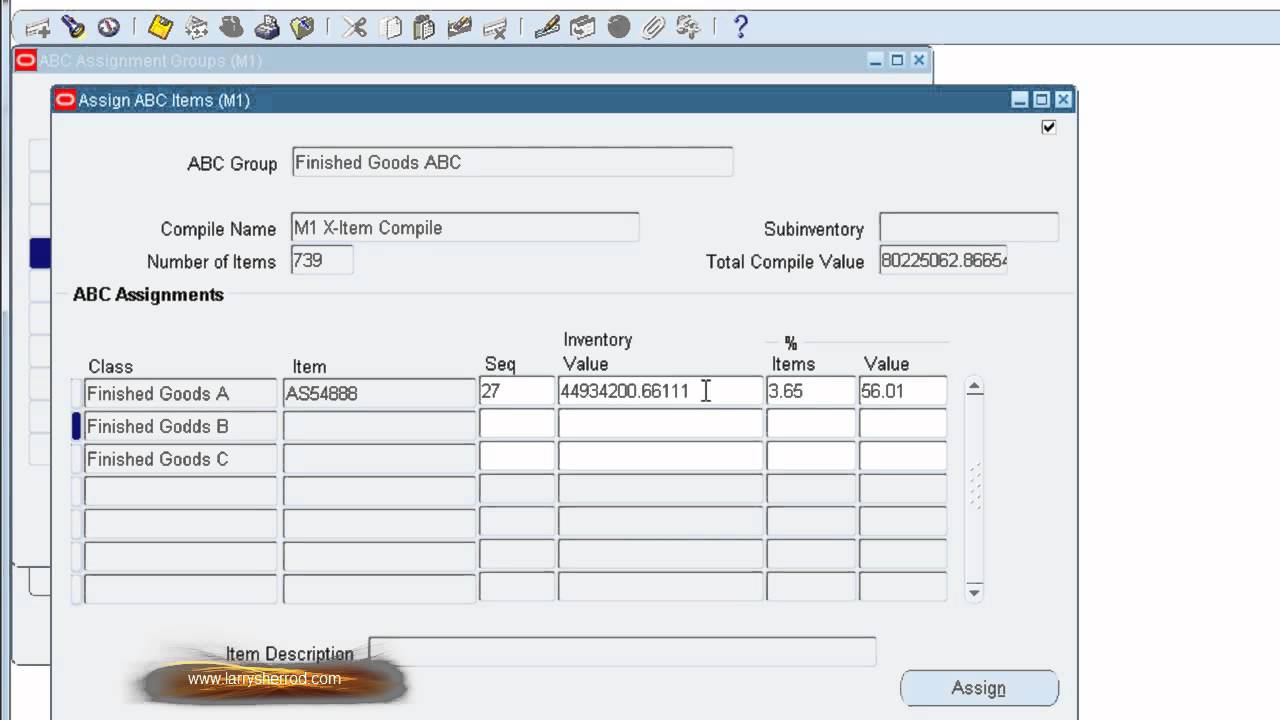Click the Clear Record eraser icon

coord(459,27)
